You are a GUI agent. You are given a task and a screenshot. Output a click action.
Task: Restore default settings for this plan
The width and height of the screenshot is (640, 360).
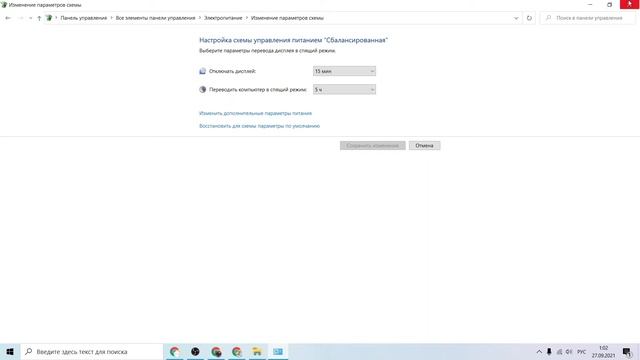point(259,126)
